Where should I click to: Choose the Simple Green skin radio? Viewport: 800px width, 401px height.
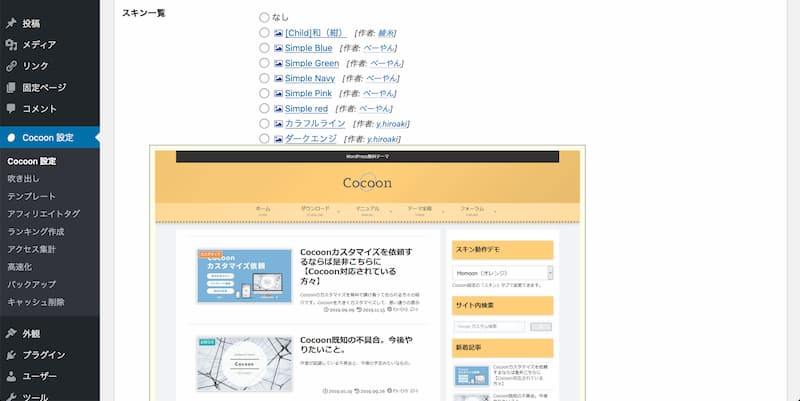264,63
